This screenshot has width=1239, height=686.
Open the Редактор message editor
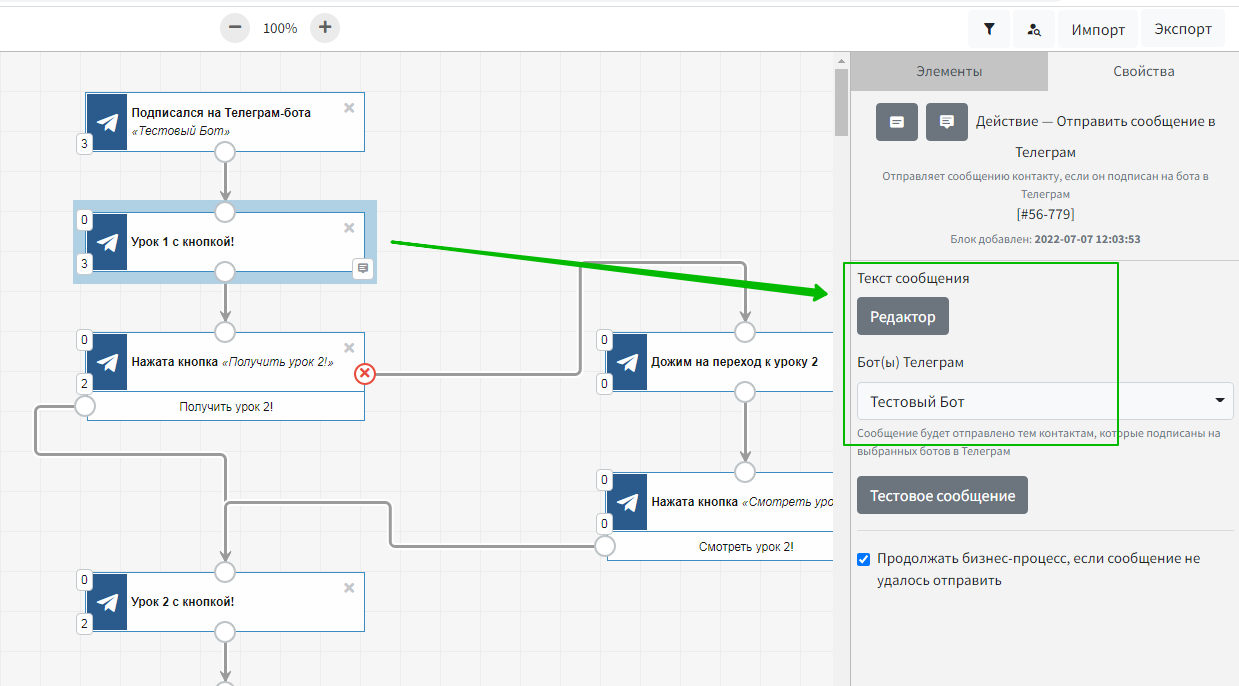[902, 317]
